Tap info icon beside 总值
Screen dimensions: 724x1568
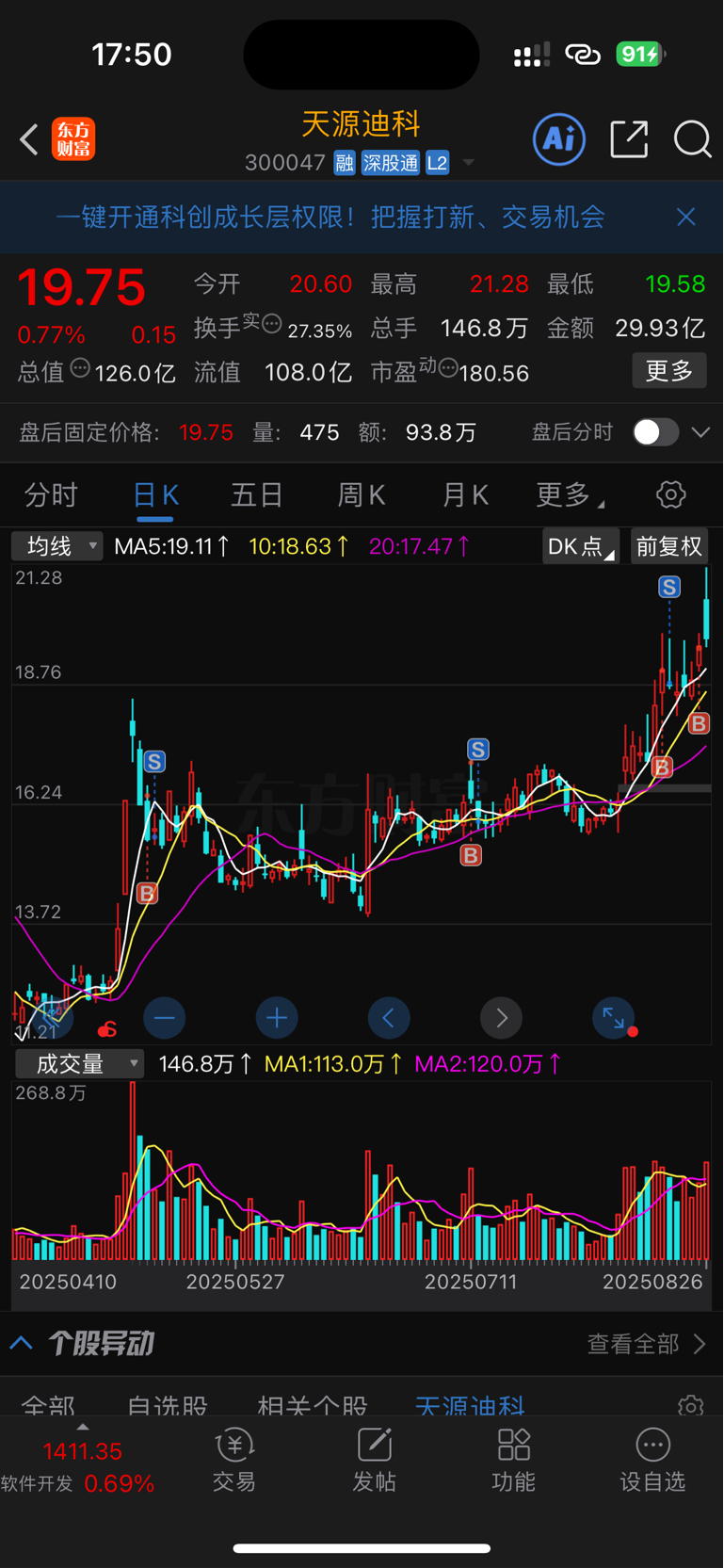point(80,368)
